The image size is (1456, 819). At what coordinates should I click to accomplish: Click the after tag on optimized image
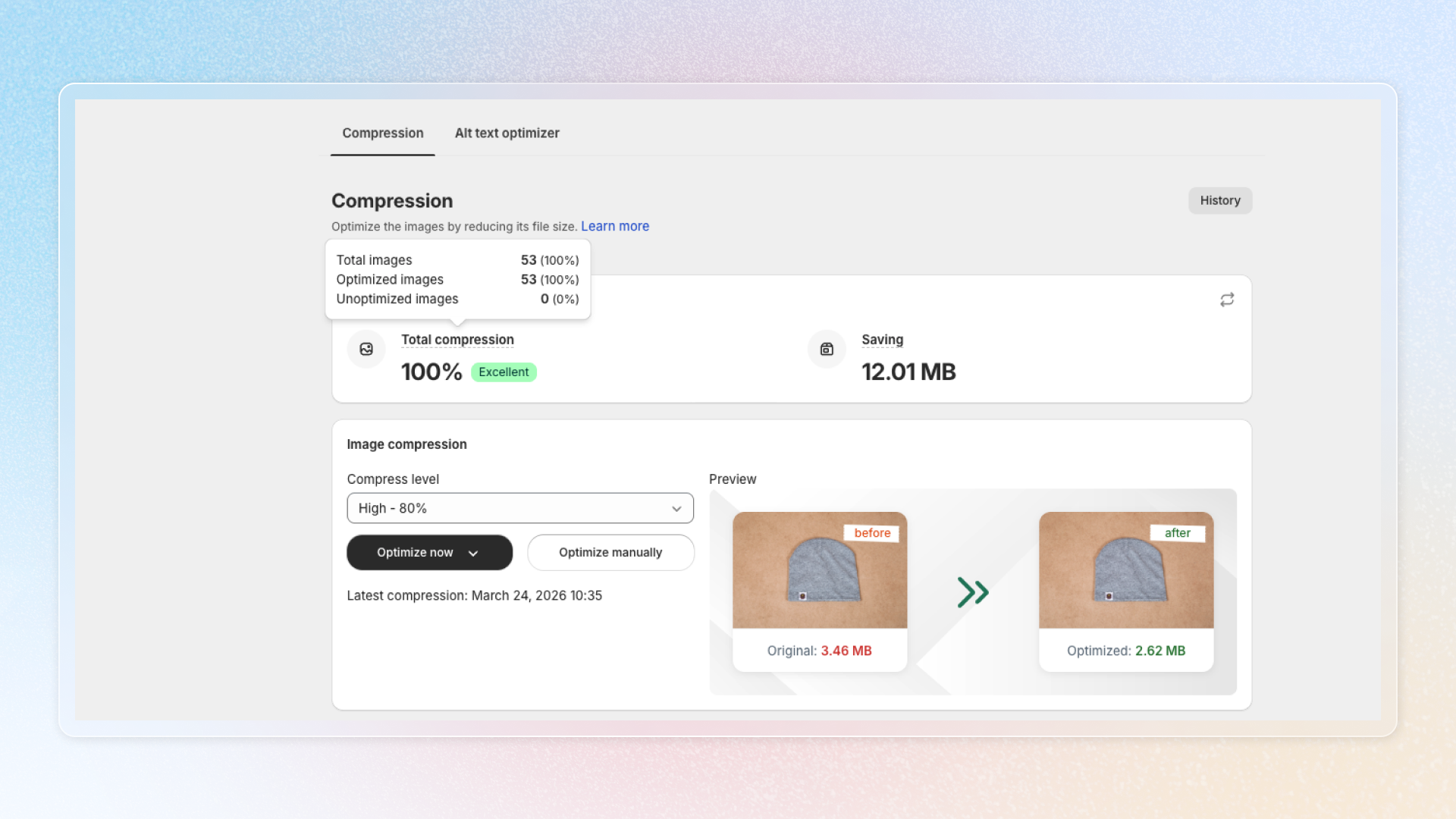coord(1177,533)
